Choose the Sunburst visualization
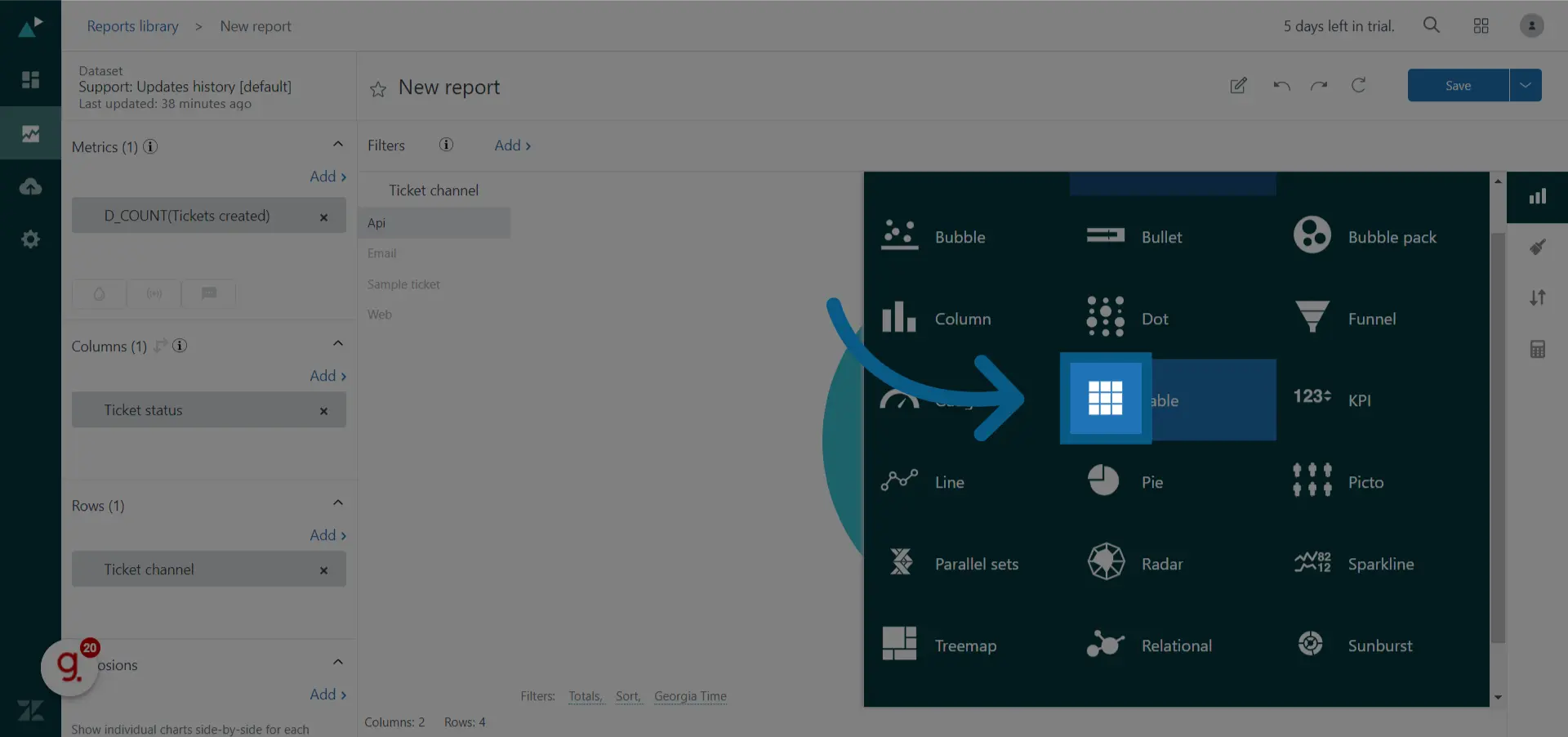The height and width of the screenshot is (737, 1568). coord(1356,645)
